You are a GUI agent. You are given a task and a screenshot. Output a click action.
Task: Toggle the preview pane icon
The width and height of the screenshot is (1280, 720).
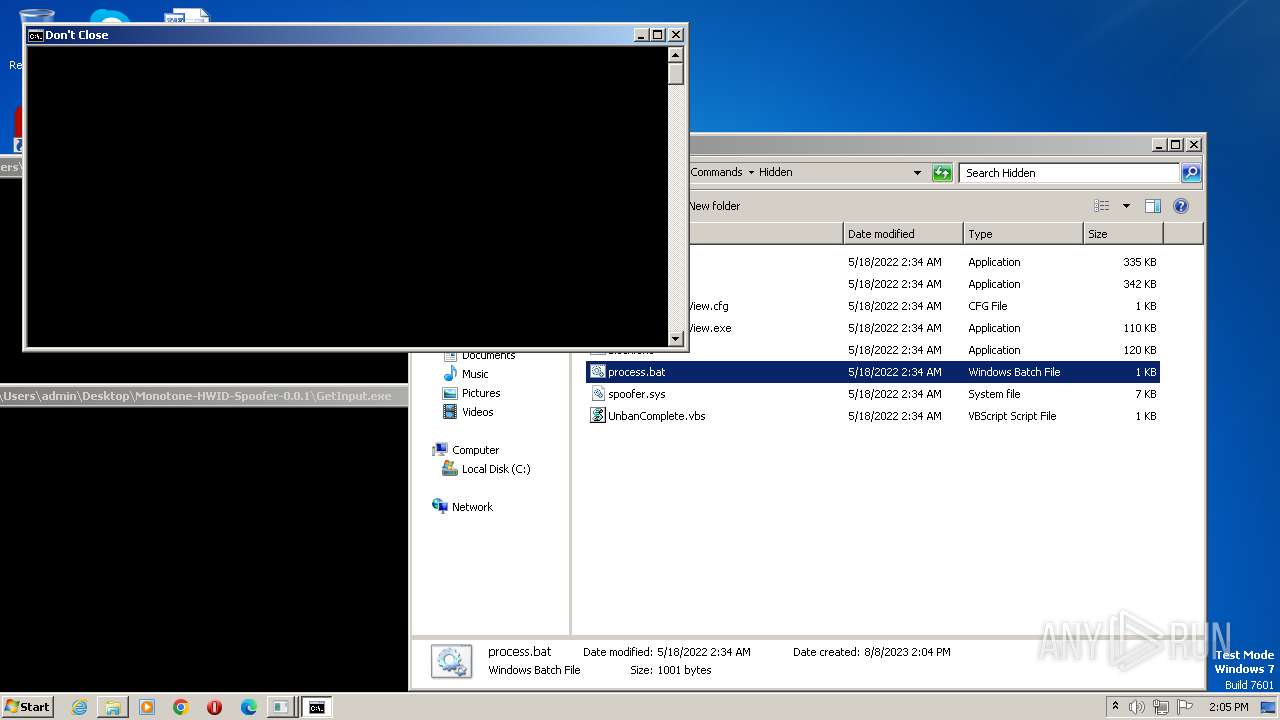[x=1152, y=206]
